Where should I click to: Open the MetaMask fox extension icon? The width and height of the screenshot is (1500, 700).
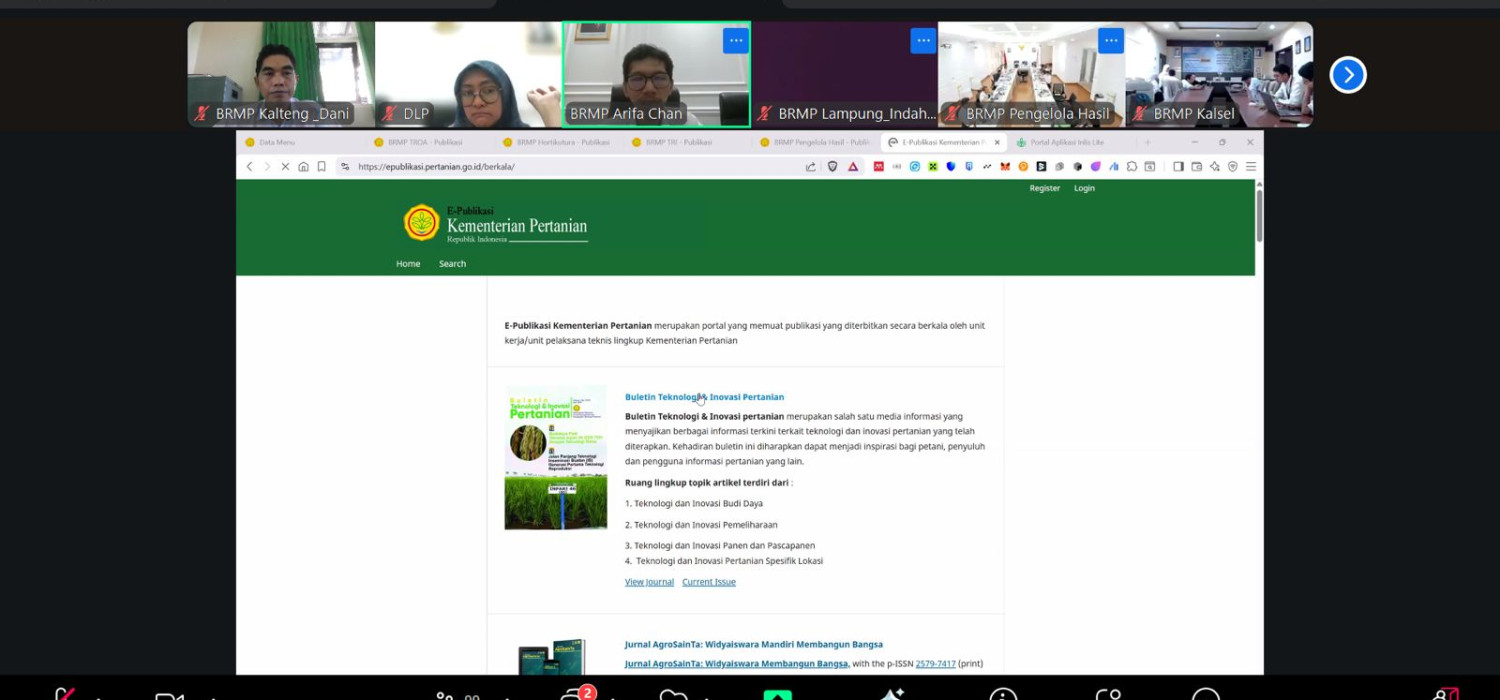[1006, 167]
